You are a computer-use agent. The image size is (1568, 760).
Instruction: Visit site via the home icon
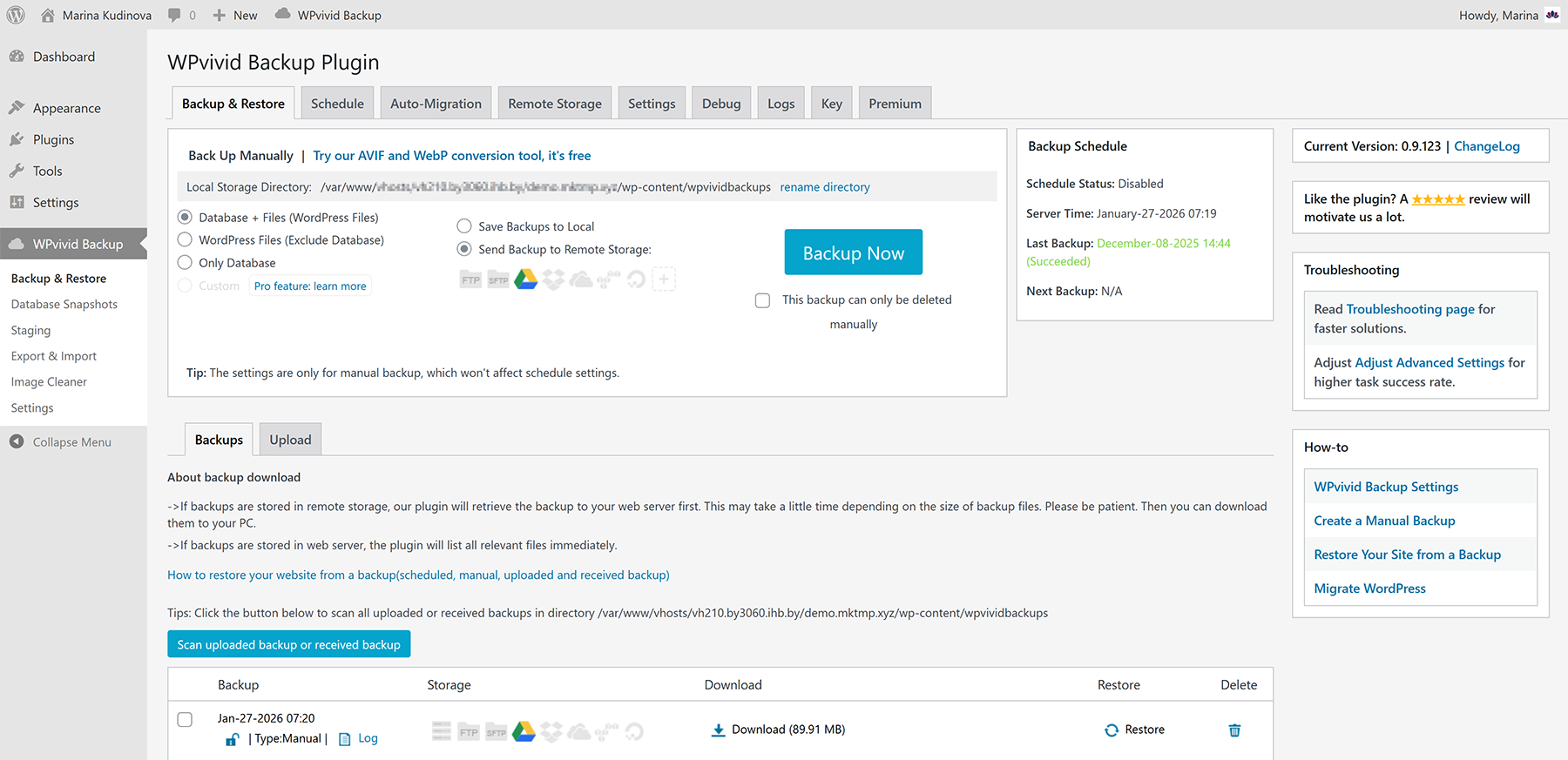(48, 15)
